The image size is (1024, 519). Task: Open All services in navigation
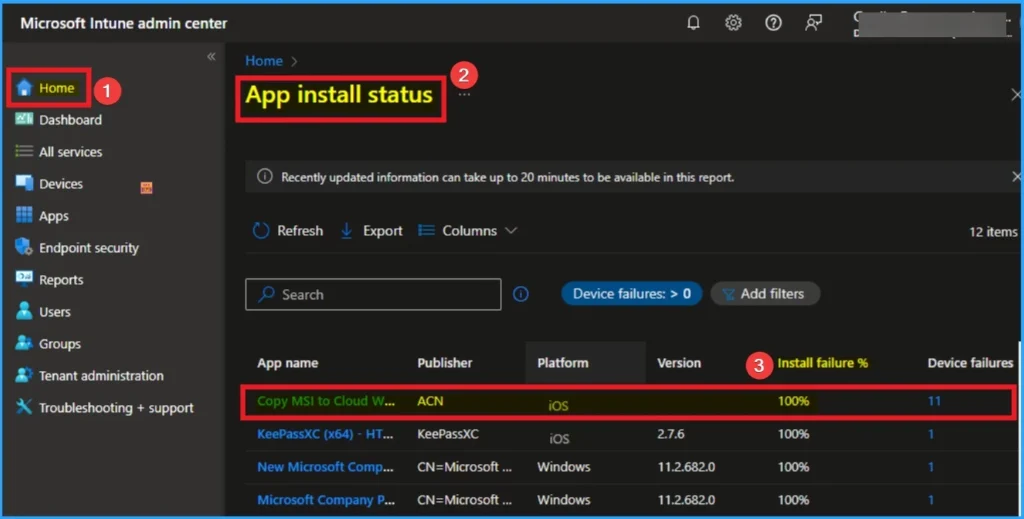[71, 152]
